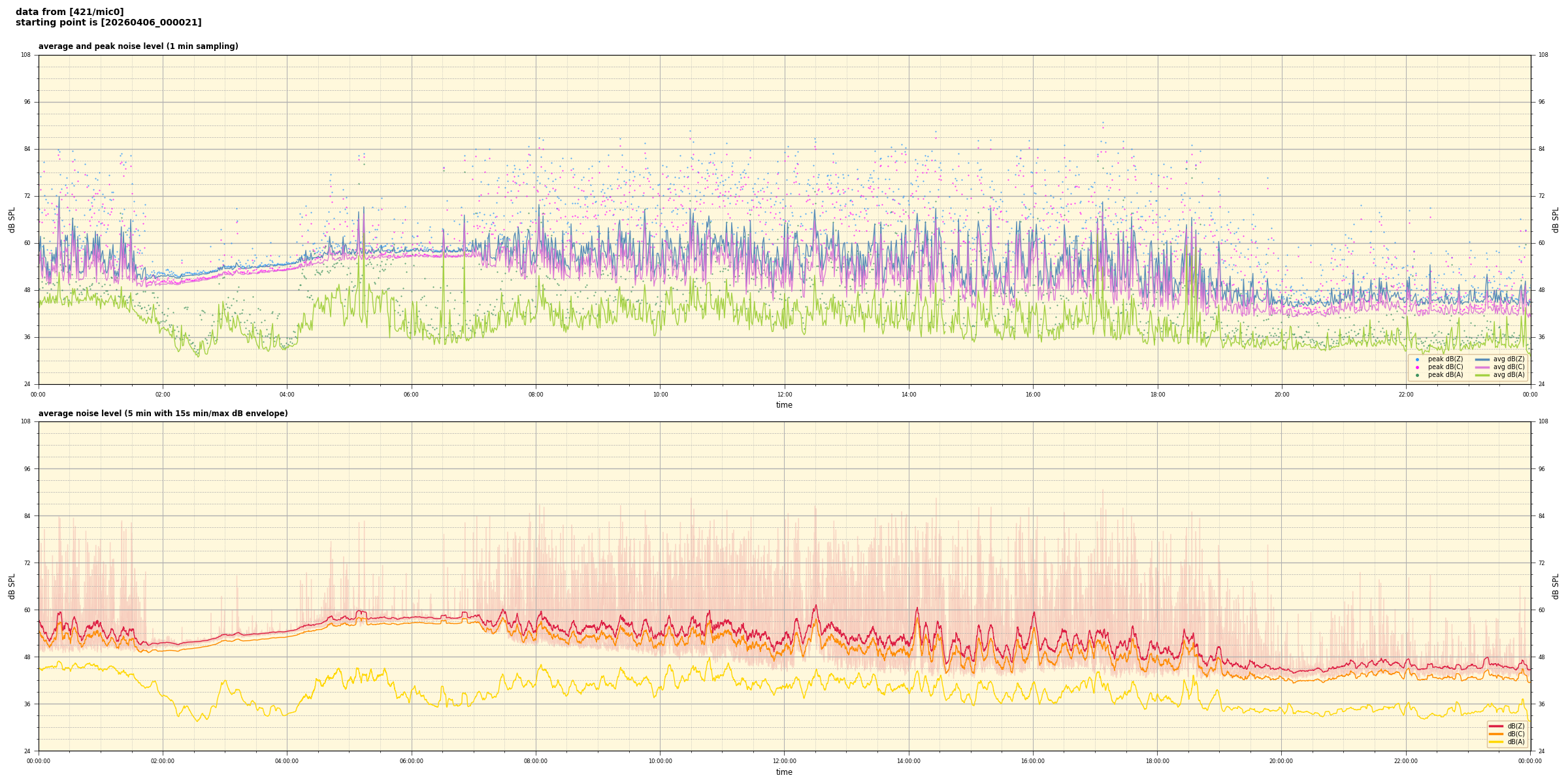1568x784 pixels.
Task: Click the avg dB(A) legend entry
Action: click(1508, 375)
